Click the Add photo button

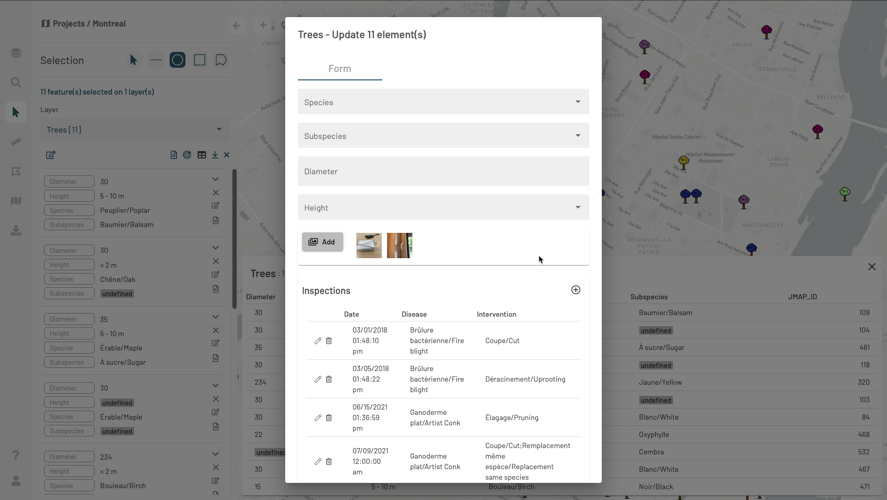322,242
